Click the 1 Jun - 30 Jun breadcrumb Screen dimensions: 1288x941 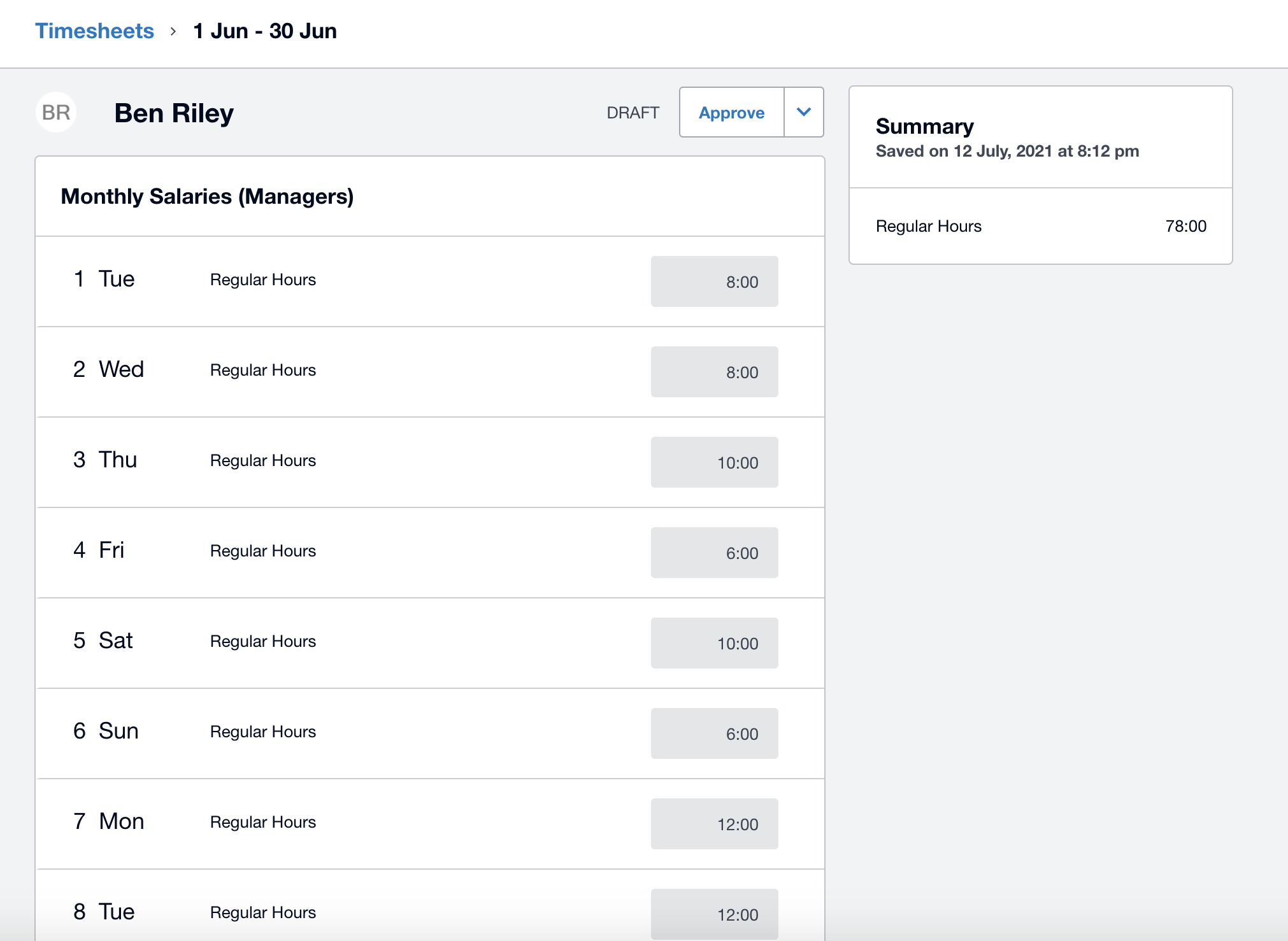point(265,31)
